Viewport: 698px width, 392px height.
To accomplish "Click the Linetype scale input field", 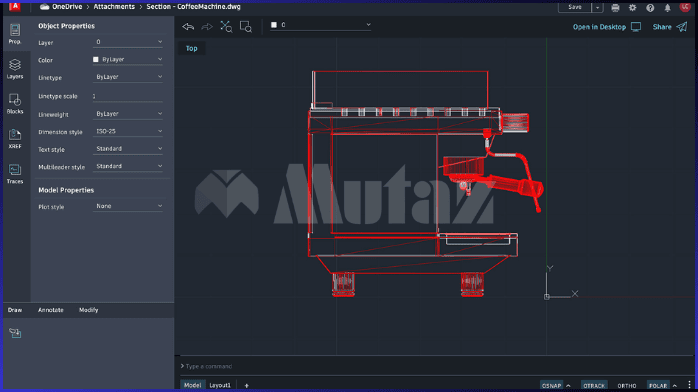I will pyautogui.click(x=128, y=96).
